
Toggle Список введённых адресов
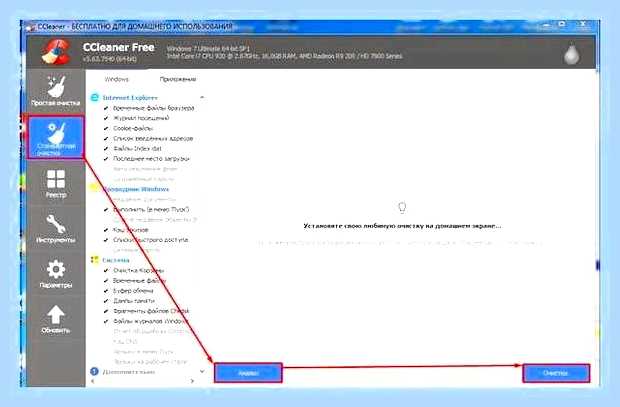coord(106,139)
